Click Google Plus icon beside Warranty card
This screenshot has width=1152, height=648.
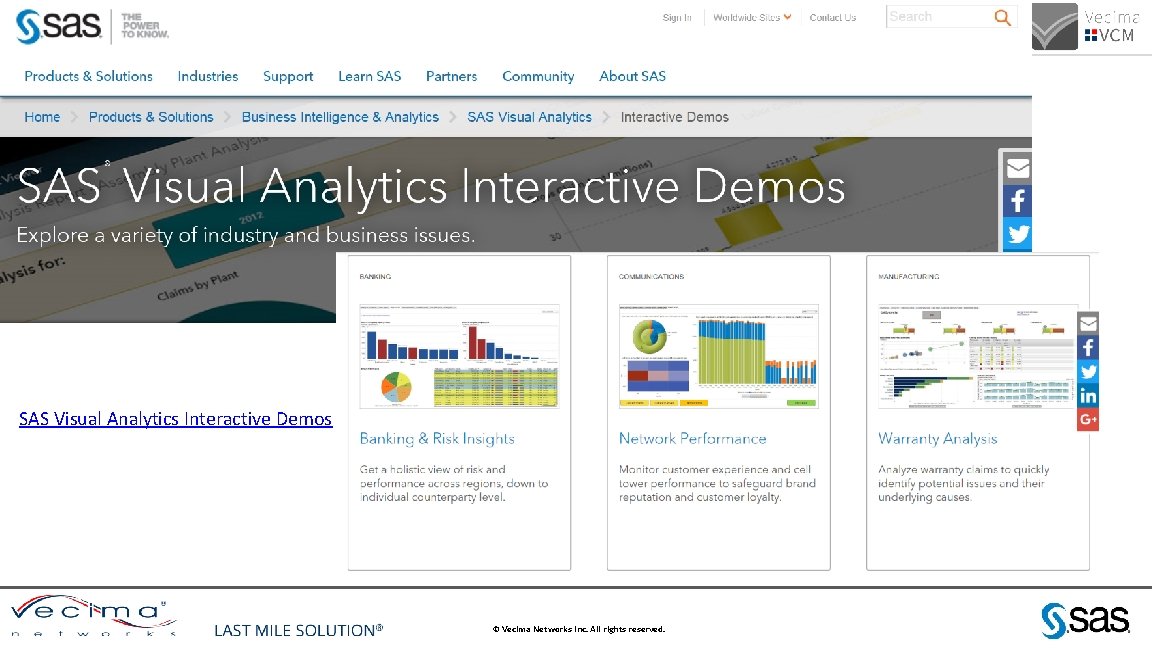pos(1088,420)
